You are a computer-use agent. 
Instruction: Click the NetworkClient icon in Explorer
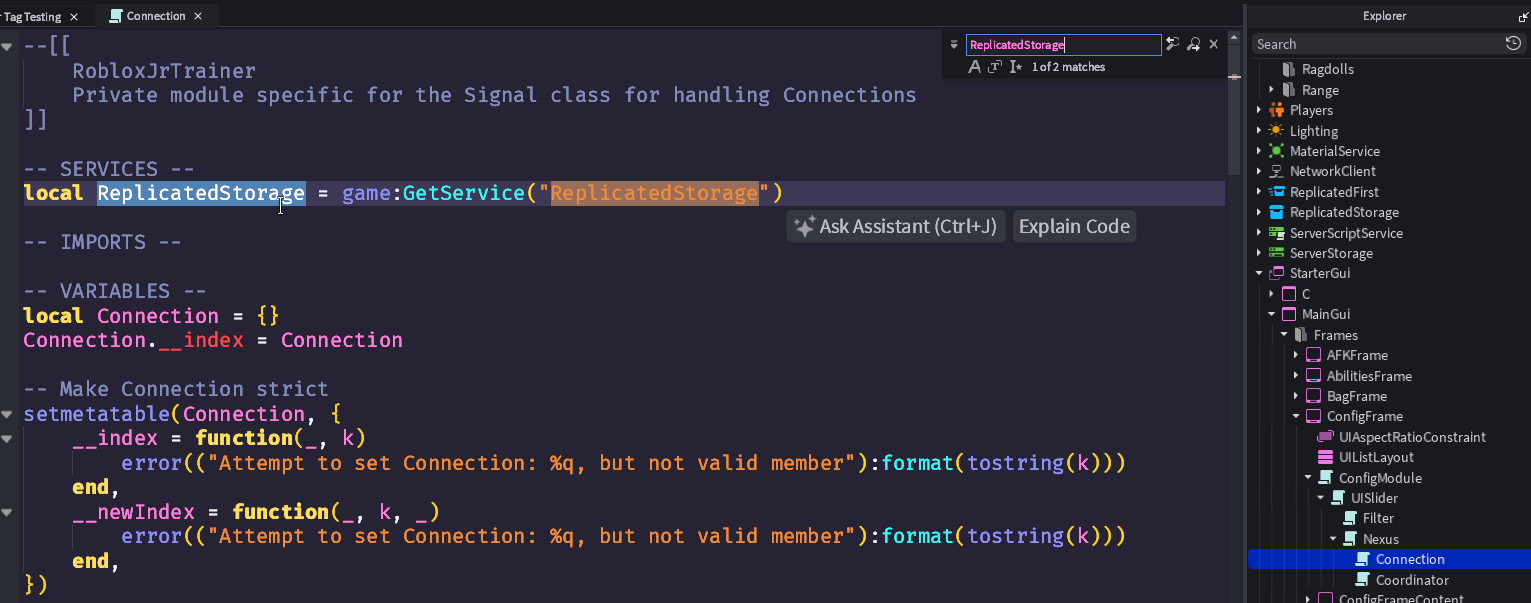click(1276, 171)
